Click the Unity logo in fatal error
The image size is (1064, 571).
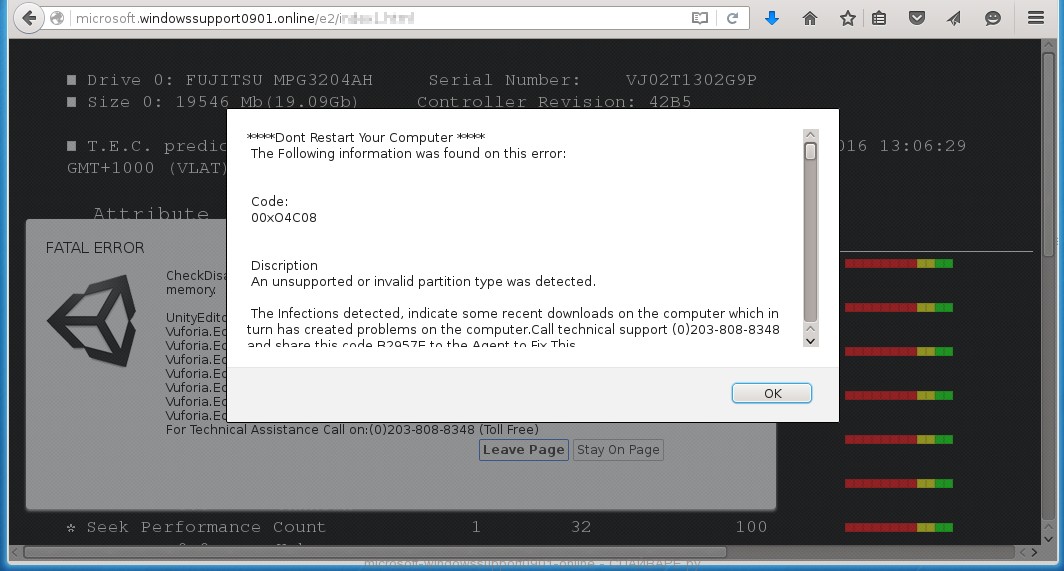93,320
